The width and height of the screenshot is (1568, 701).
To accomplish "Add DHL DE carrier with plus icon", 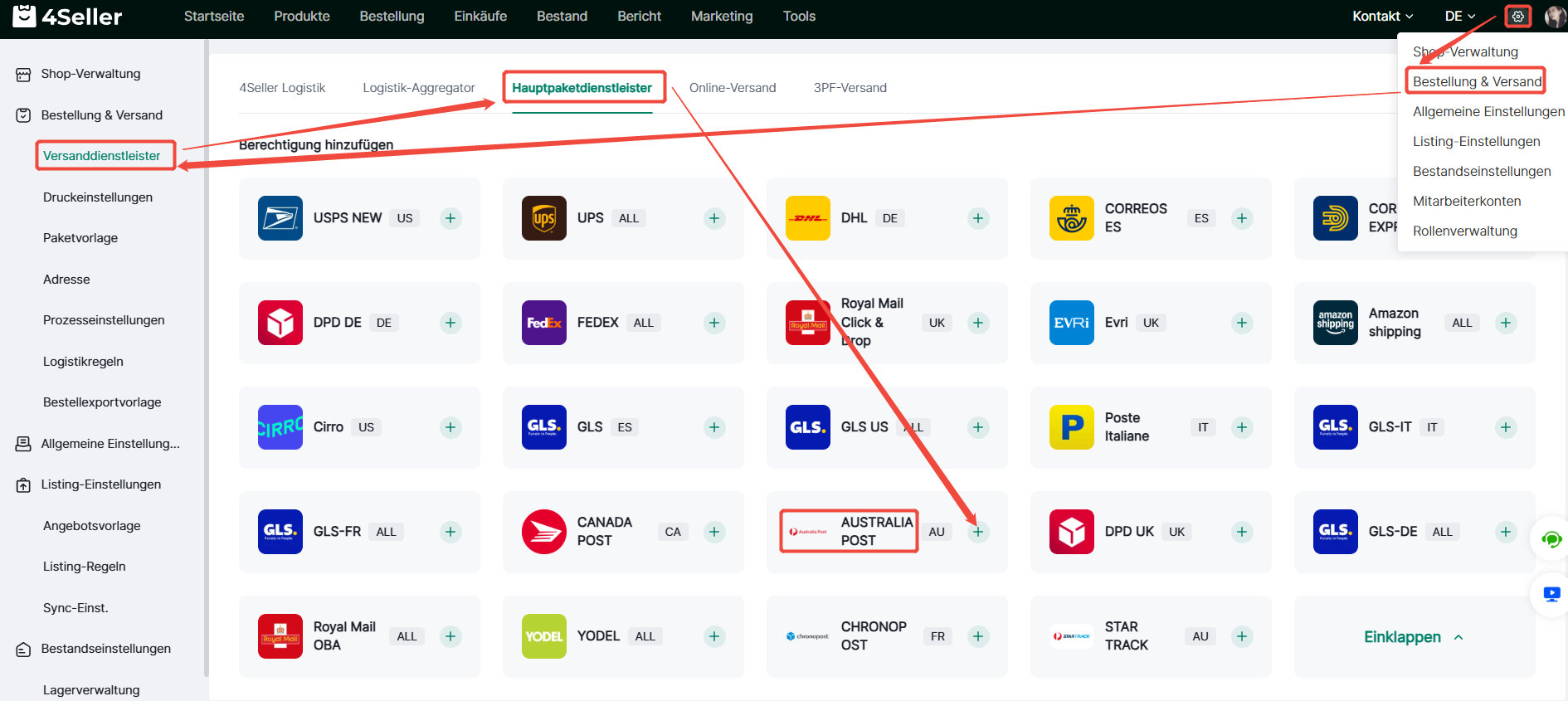I will pyautogui.click(x=978, y=218).
